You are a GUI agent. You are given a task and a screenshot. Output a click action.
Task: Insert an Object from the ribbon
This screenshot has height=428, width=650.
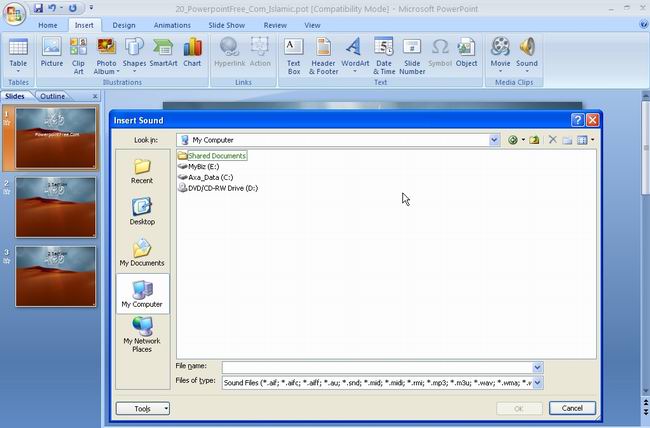click(x=466, y=52)
